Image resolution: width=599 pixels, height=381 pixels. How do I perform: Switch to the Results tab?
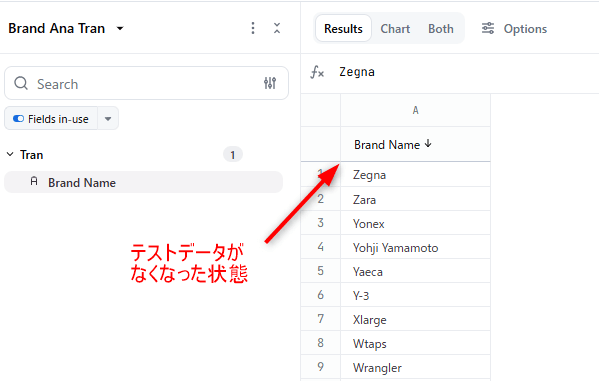pyautogui.click(x=343, y=29)
